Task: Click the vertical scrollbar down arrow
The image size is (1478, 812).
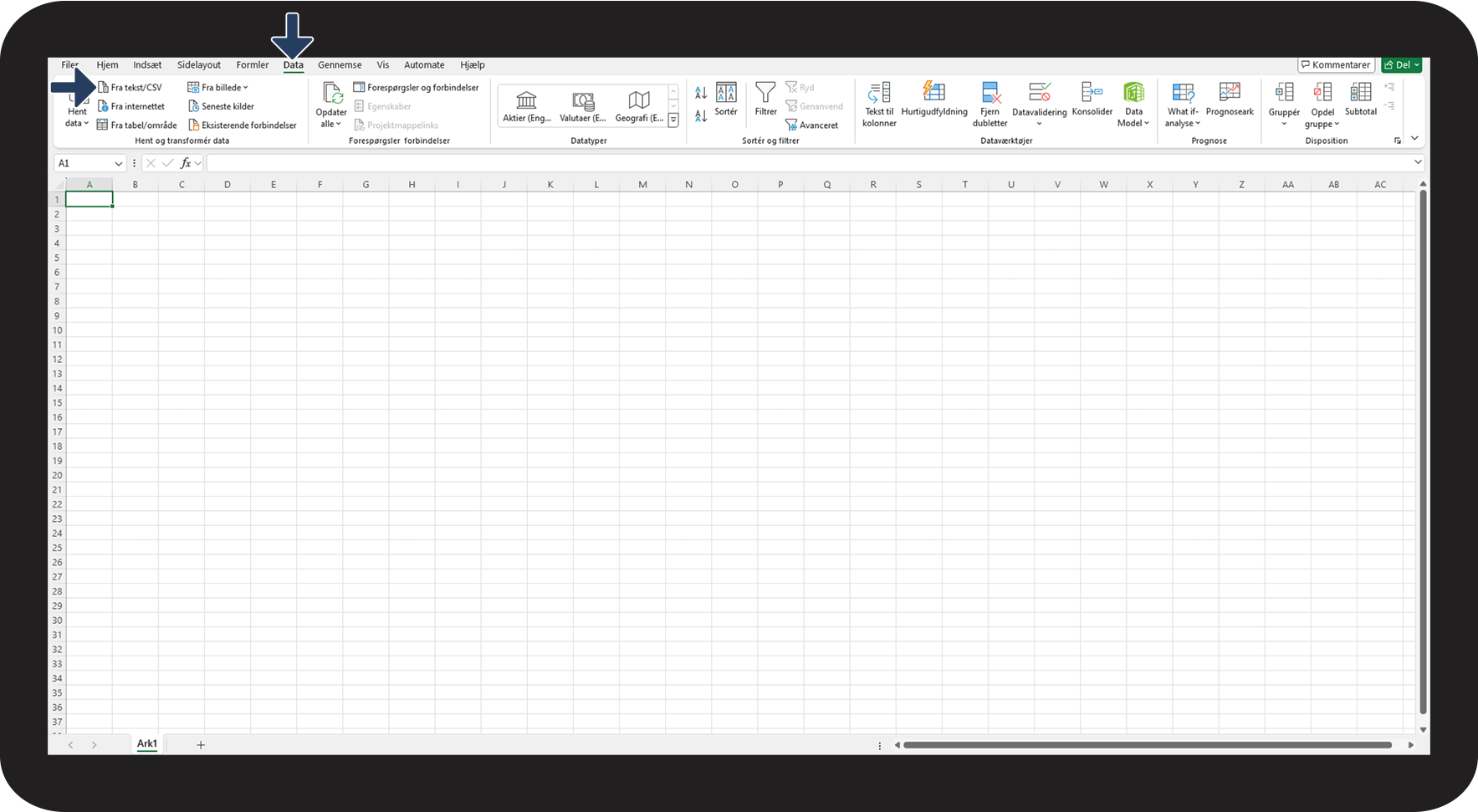Action: (1423, 729)
